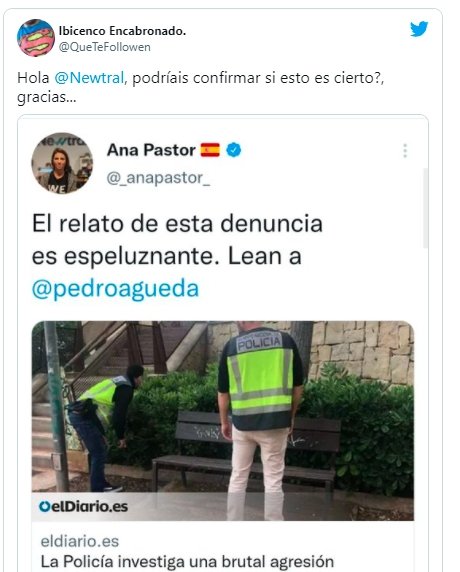Image resolution: width=460 pixels, height=572 pixels.
Task: Click Ana Pastor's blue verified badge
Action: pos(233,150)
